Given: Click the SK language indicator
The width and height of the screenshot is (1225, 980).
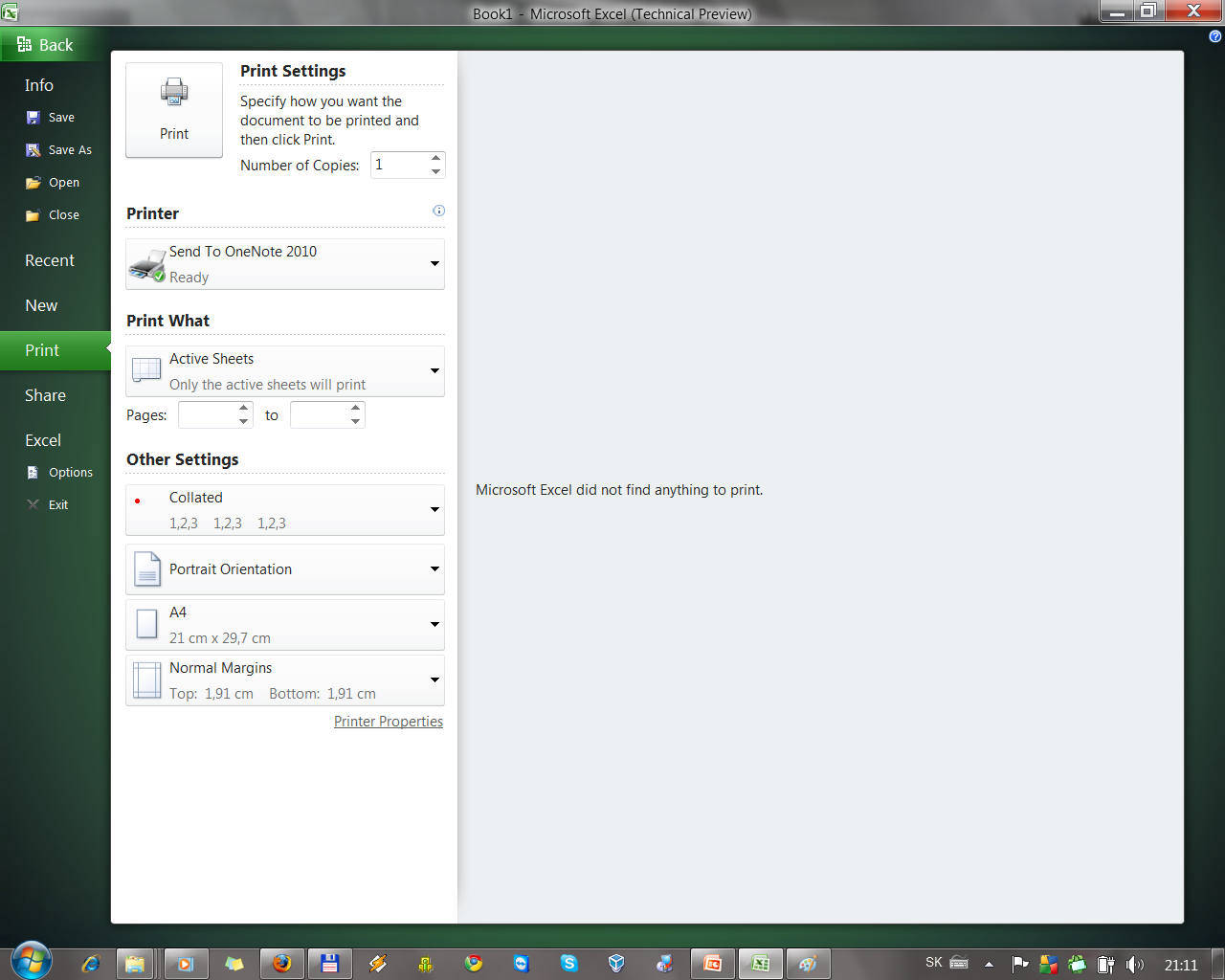Looking at the screenshot, I should click(x=934, y=962).
